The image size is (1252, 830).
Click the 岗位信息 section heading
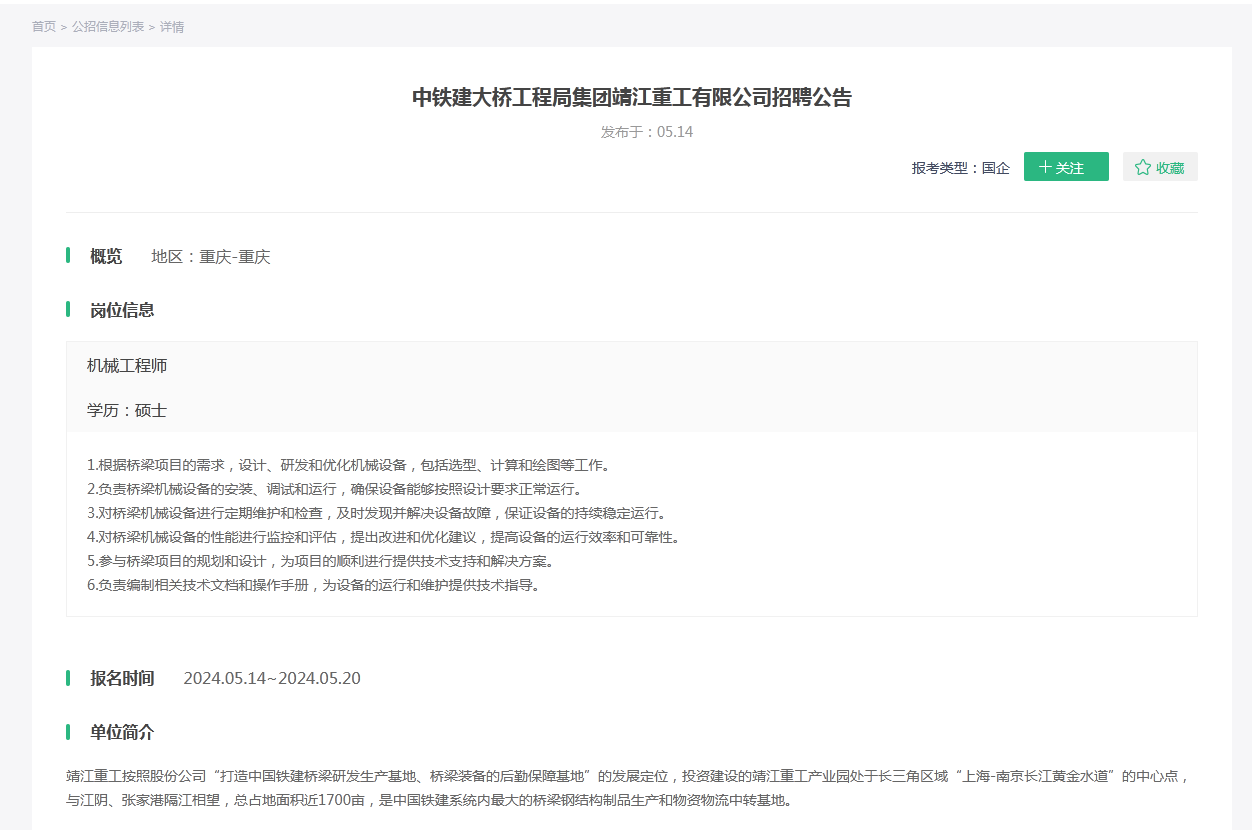click(122, 310)
